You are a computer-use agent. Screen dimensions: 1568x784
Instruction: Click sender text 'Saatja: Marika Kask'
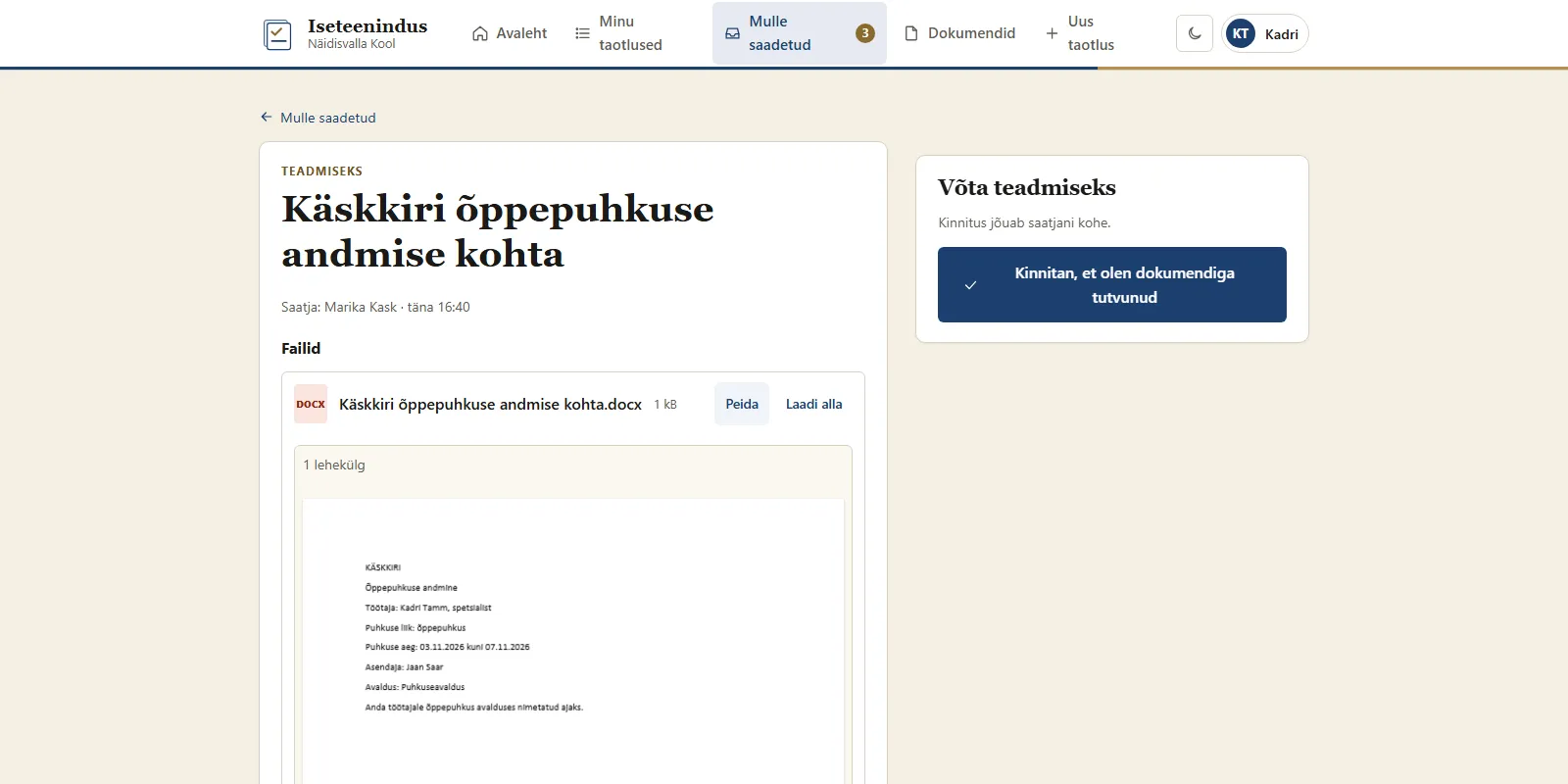coord(339,307)
